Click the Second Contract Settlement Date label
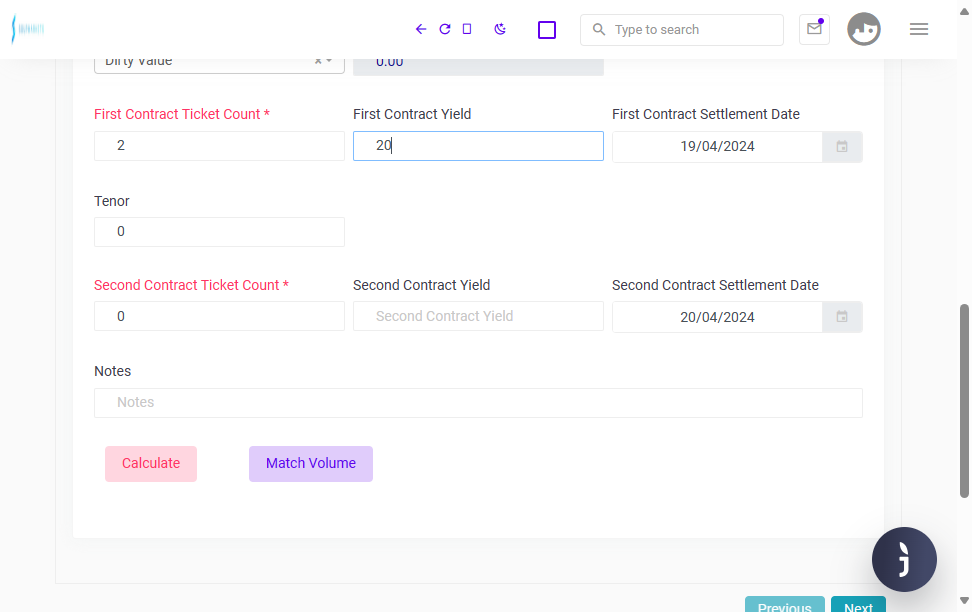The image size is (972, 612). click(x=715, y=285)
